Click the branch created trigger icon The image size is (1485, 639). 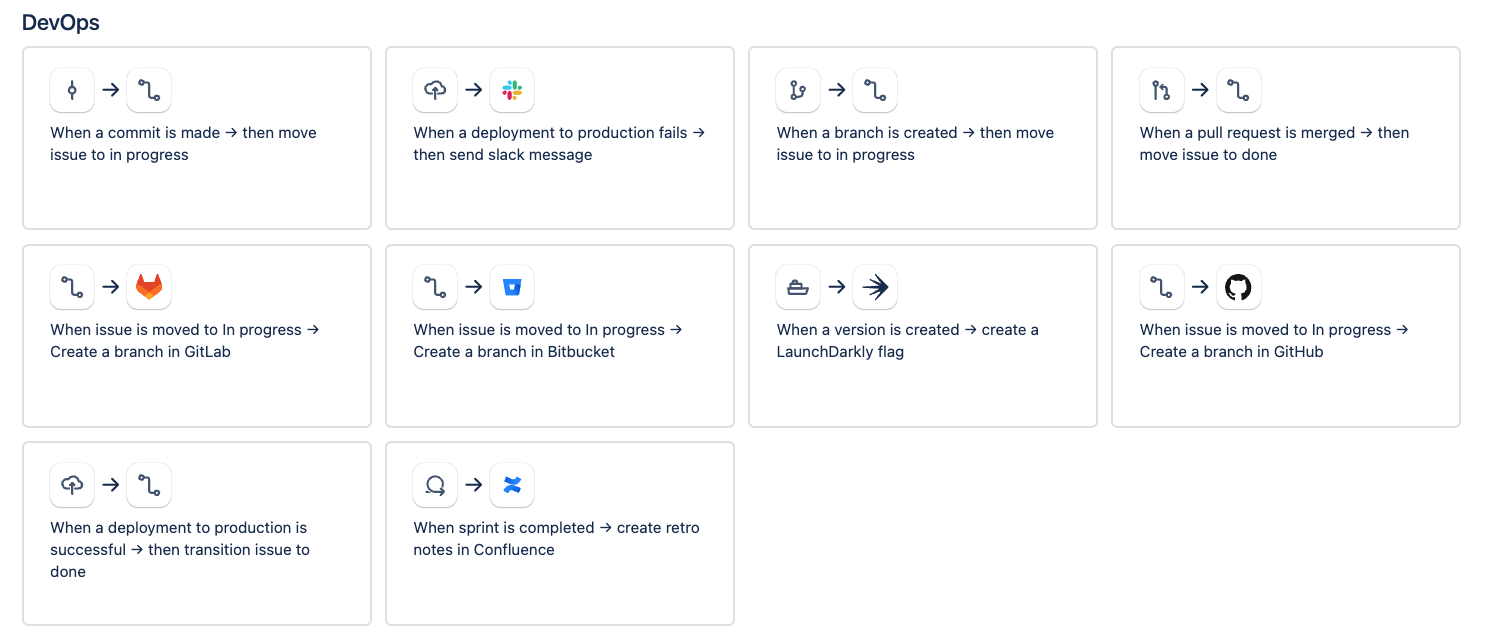(x=798, y=90)
